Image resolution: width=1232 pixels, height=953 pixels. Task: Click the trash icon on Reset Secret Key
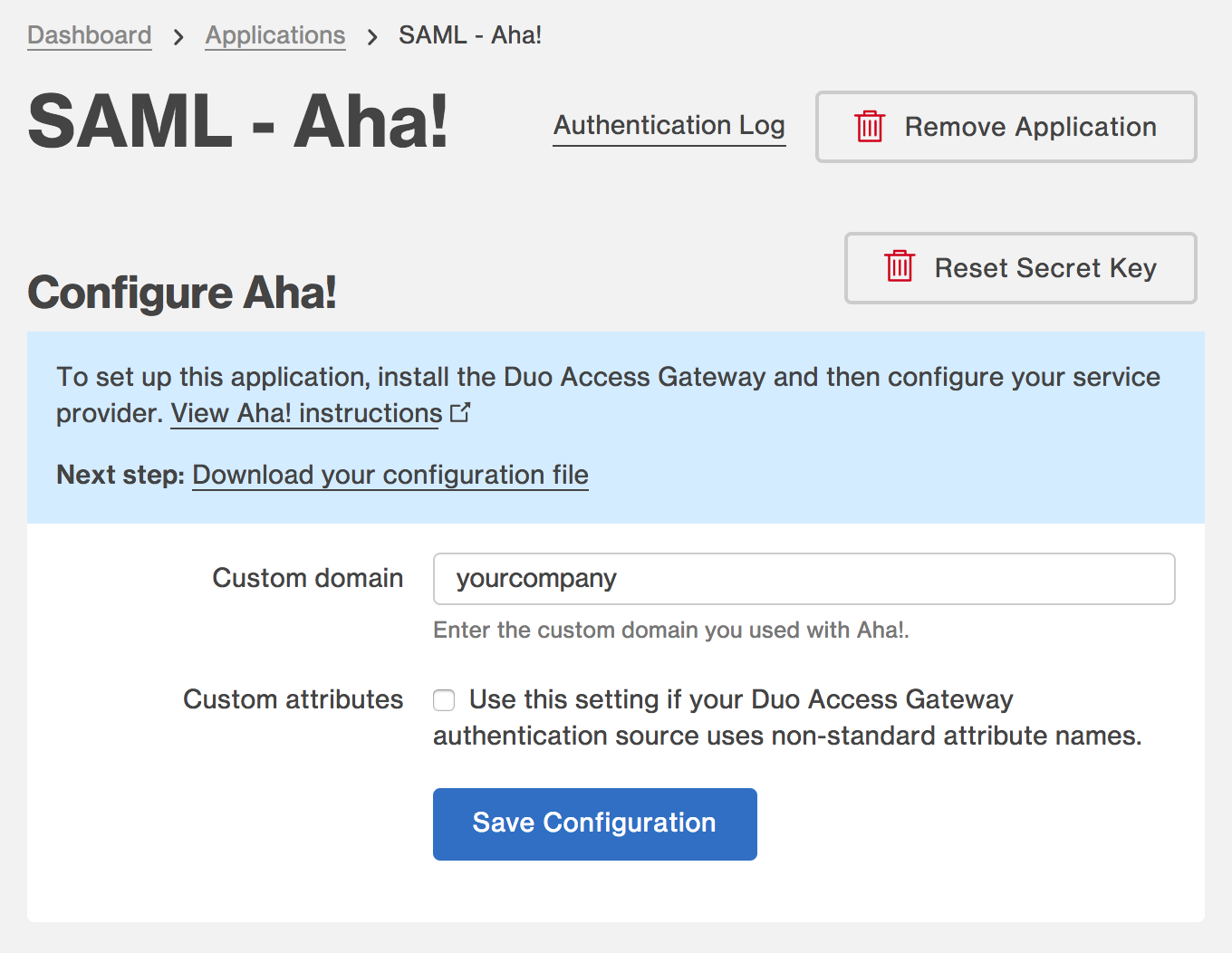point(900,267)
